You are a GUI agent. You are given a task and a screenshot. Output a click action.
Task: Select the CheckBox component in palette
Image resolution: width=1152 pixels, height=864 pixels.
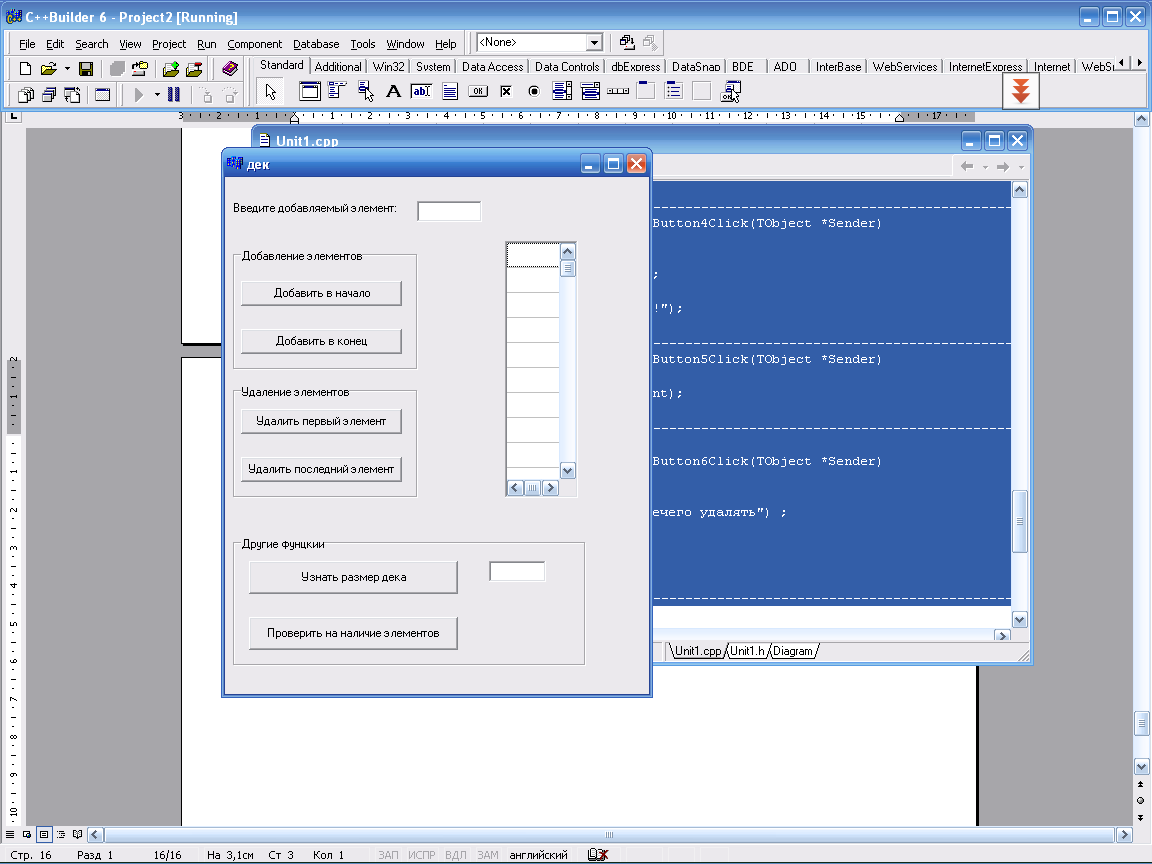[506, 92]
